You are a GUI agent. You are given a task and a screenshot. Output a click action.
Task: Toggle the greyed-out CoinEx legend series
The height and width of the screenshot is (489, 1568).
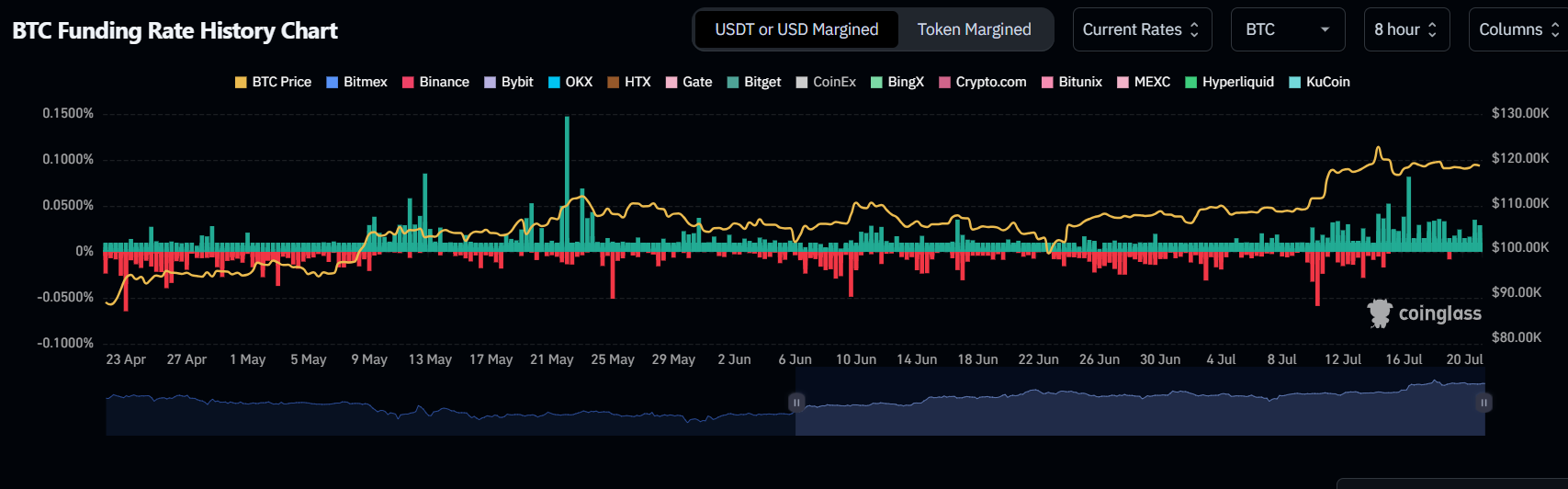tap(825, 82)
